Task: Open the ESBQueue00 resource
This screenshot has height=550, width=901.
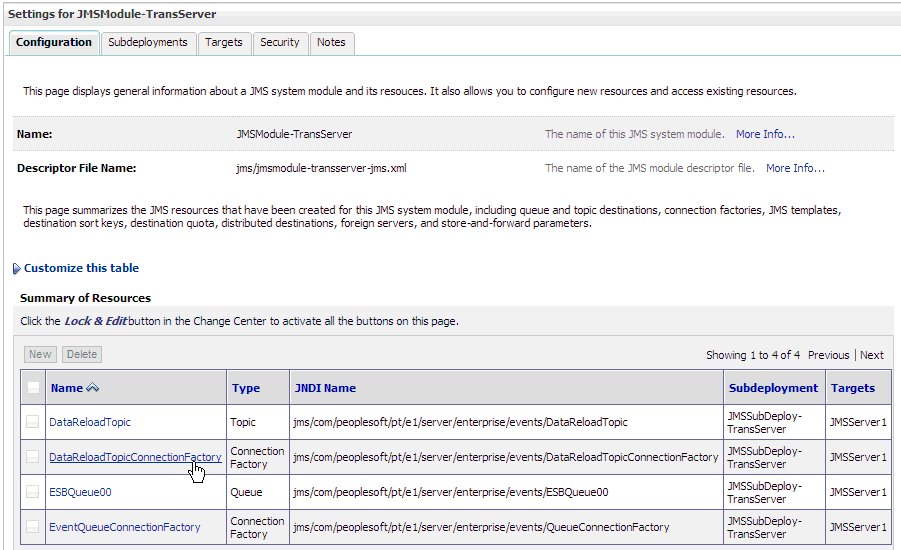Action: coord(80,492)
